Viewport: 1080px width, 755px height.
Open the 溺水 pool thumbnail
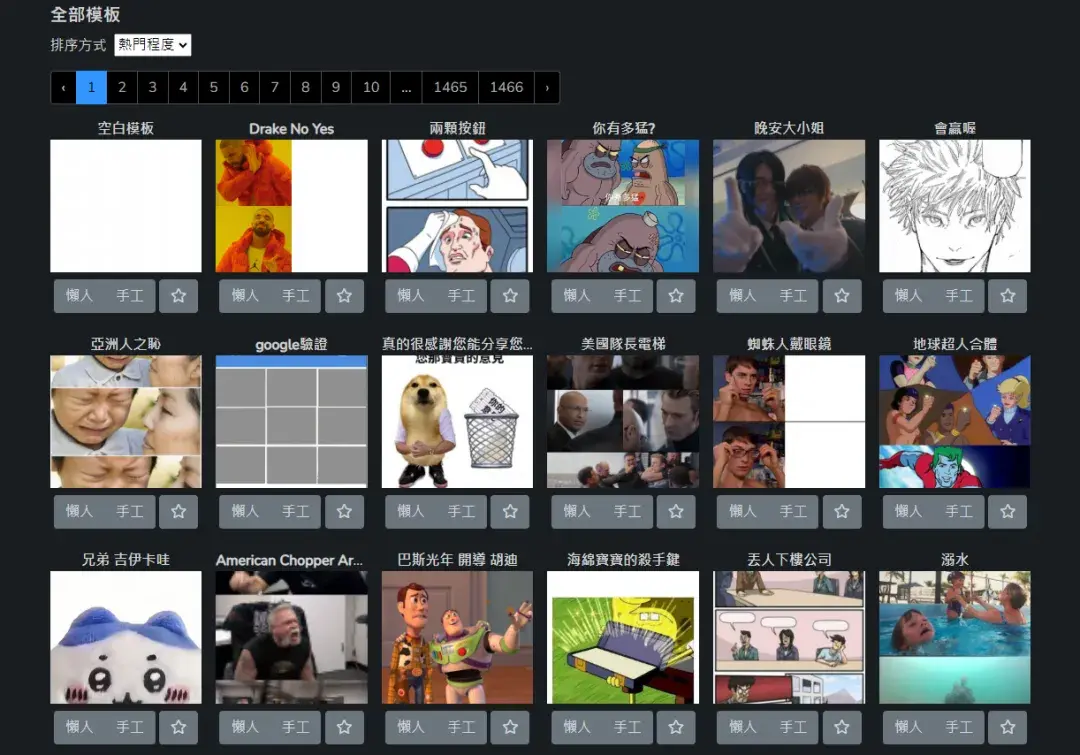pyautogui.click(x=955, y=637)
